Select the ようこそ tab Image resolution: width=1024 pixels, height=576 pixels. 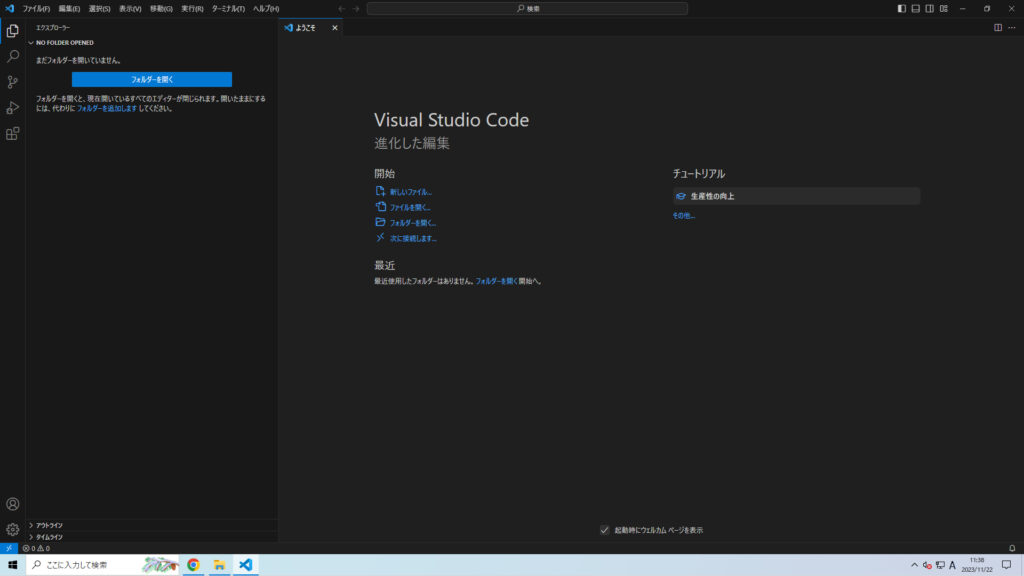click(311, 27)
